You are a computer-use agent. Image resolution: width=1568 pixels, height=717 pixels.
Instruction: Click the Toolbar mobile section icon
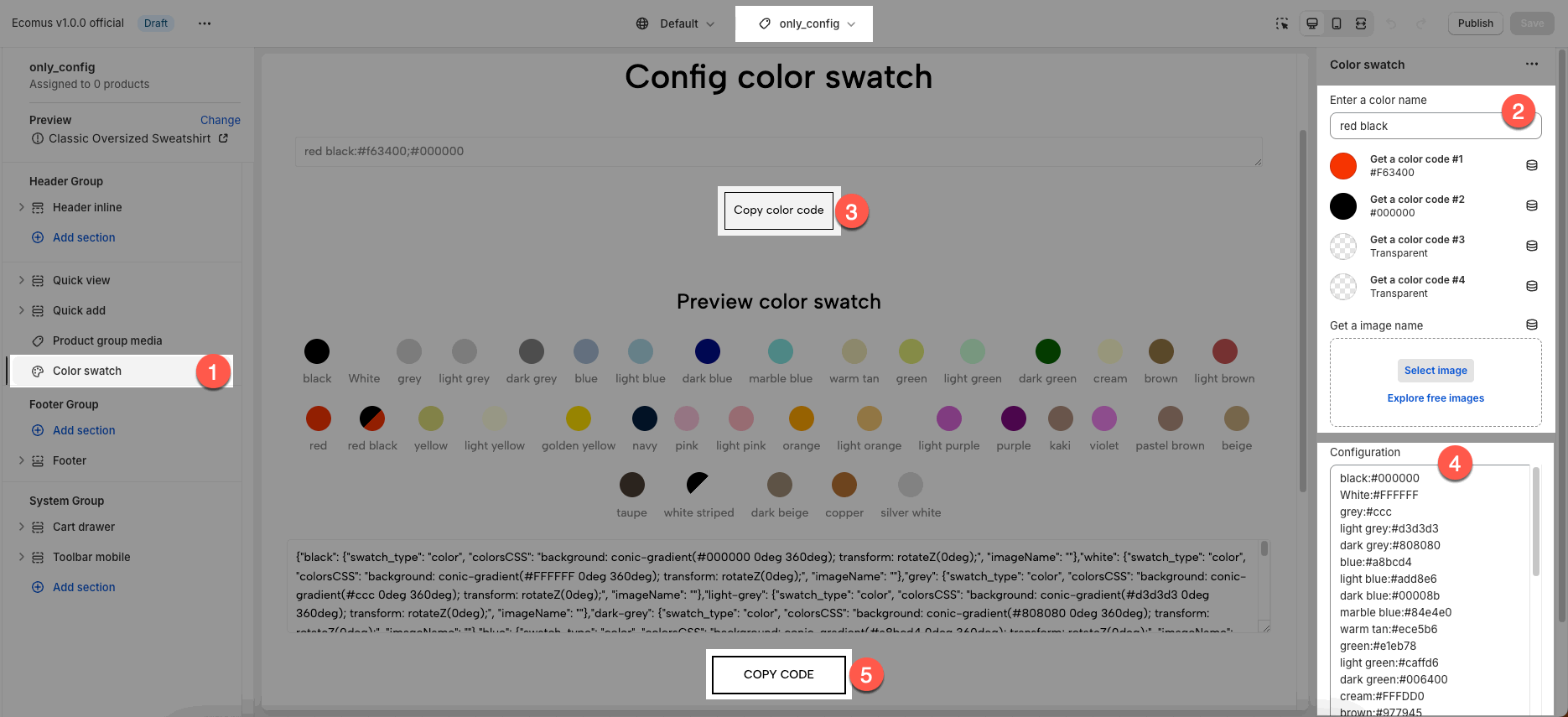[x=38, y=557]
